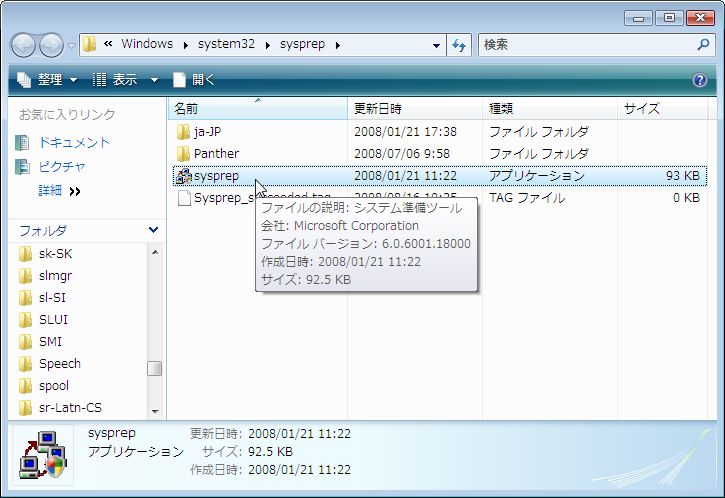This screenshot has width=725, height=498.
Task: Open the dropdown arrow beside 表示
Action: [154, 80]
